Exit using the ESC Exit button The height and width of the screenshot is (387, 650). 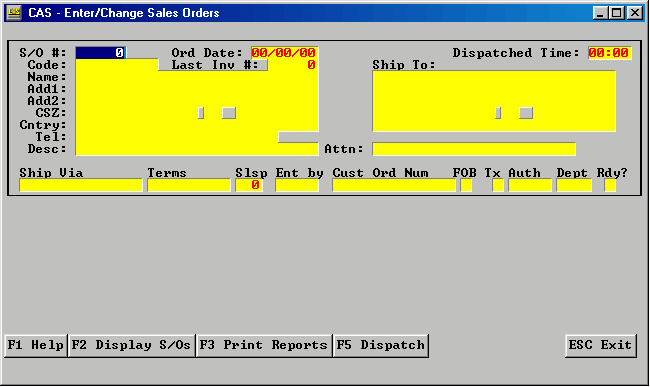click(x=600, y=345)
